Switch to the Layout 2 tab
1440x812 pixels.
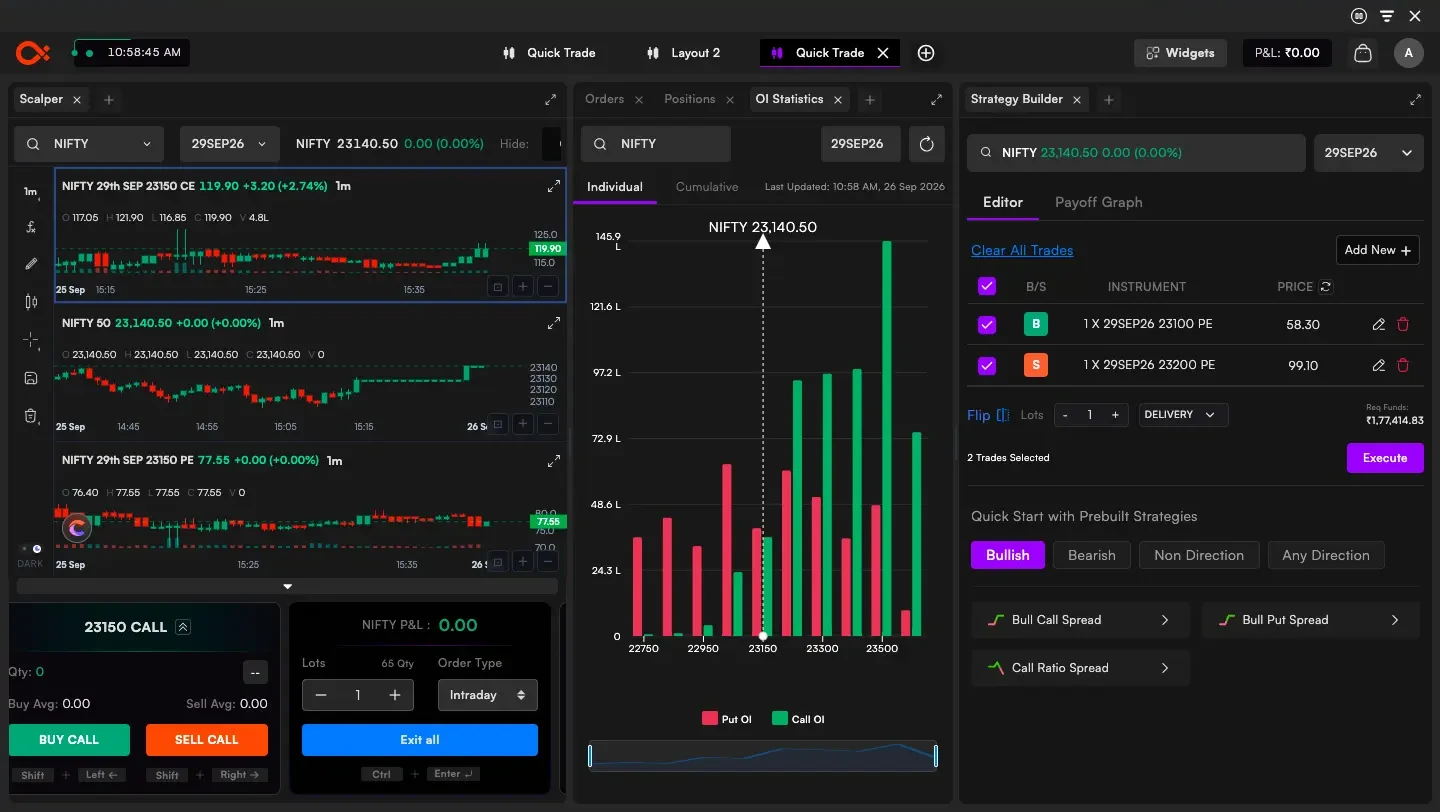click(x=684, y=53)
